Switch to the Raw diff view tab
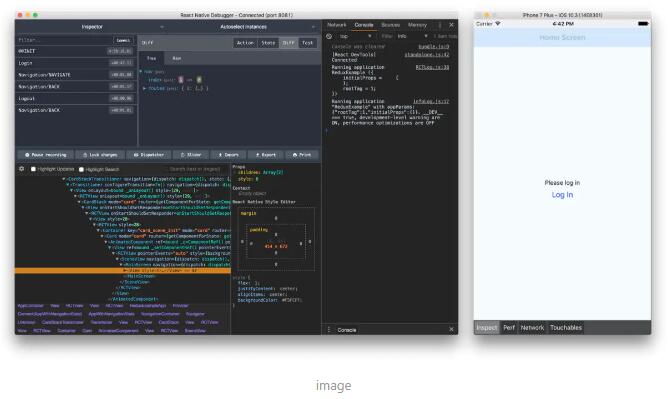 (177, 58)
